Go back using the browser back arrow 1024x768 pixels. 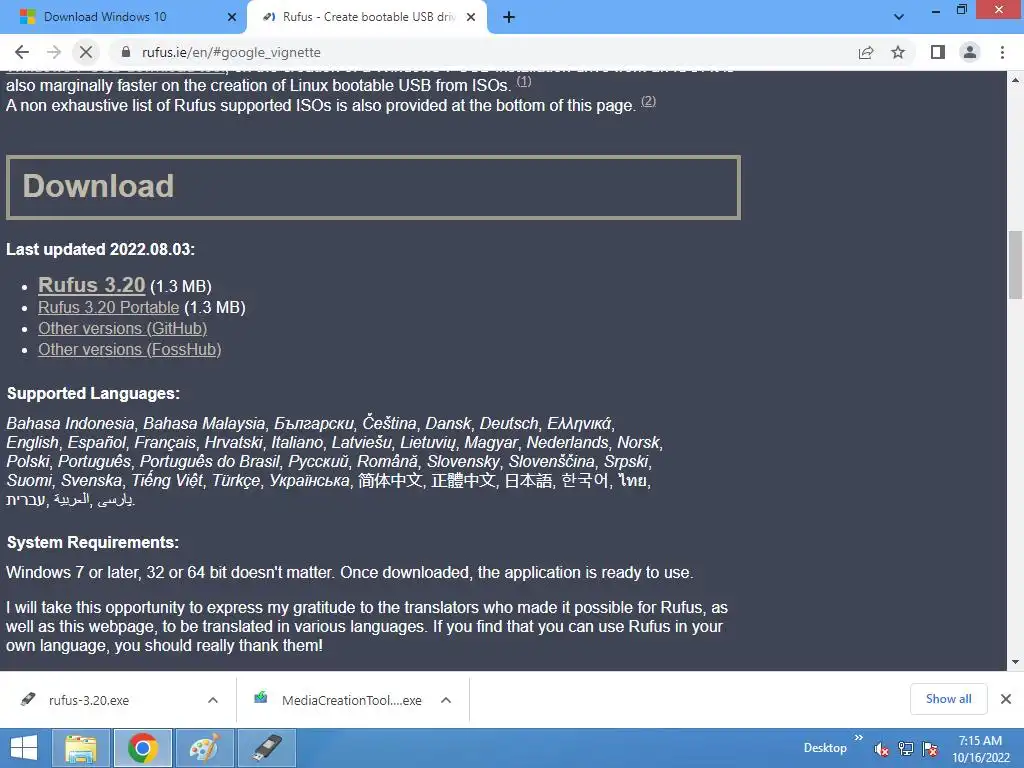22,52
